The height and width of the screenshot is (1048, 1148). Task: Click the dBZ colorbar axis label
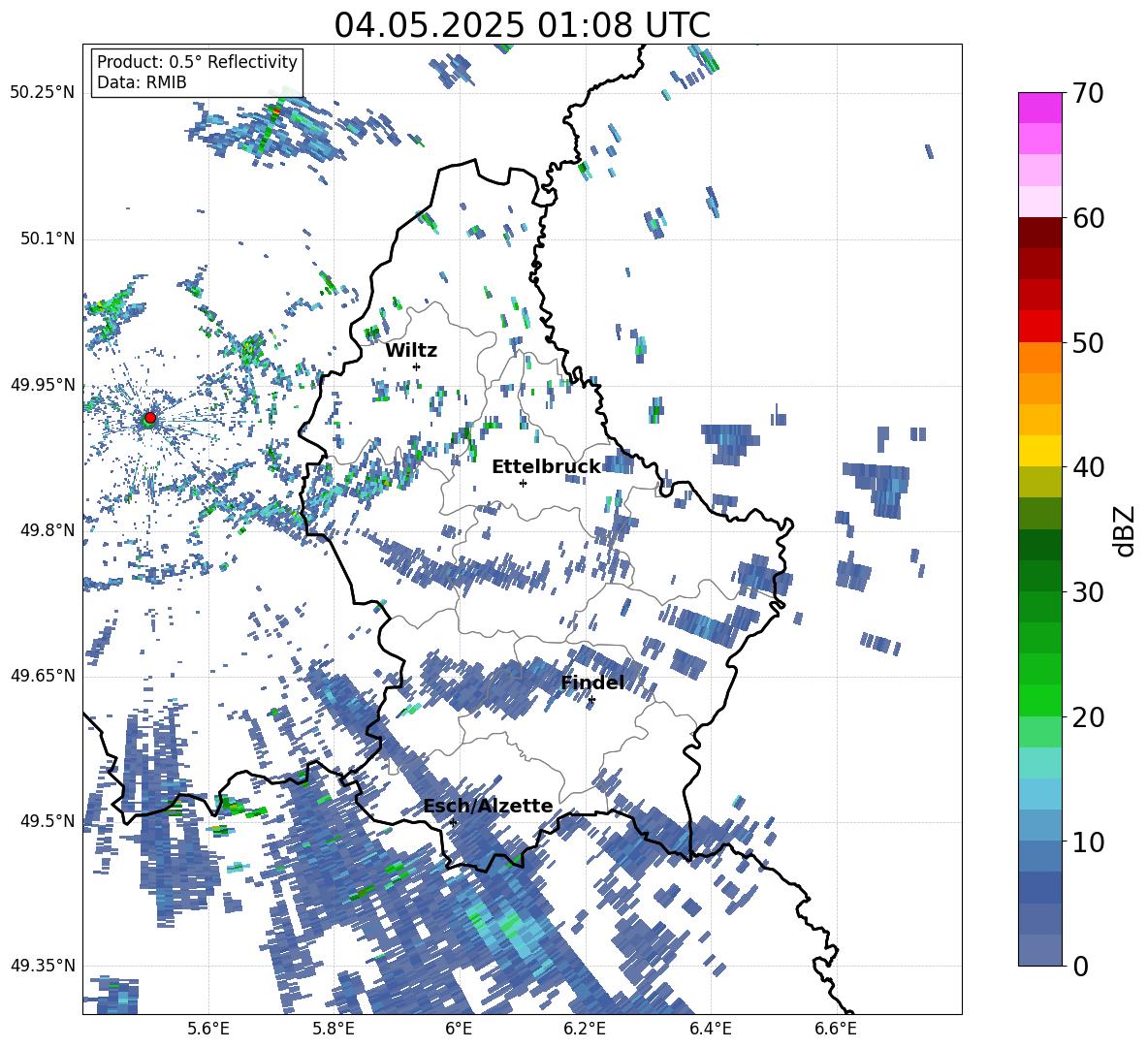click(1125, 530)
